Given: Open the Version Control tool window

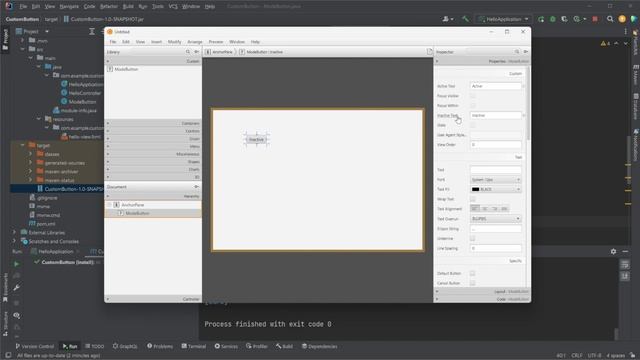Looking at the screenshot, I should tap(35, 346).
